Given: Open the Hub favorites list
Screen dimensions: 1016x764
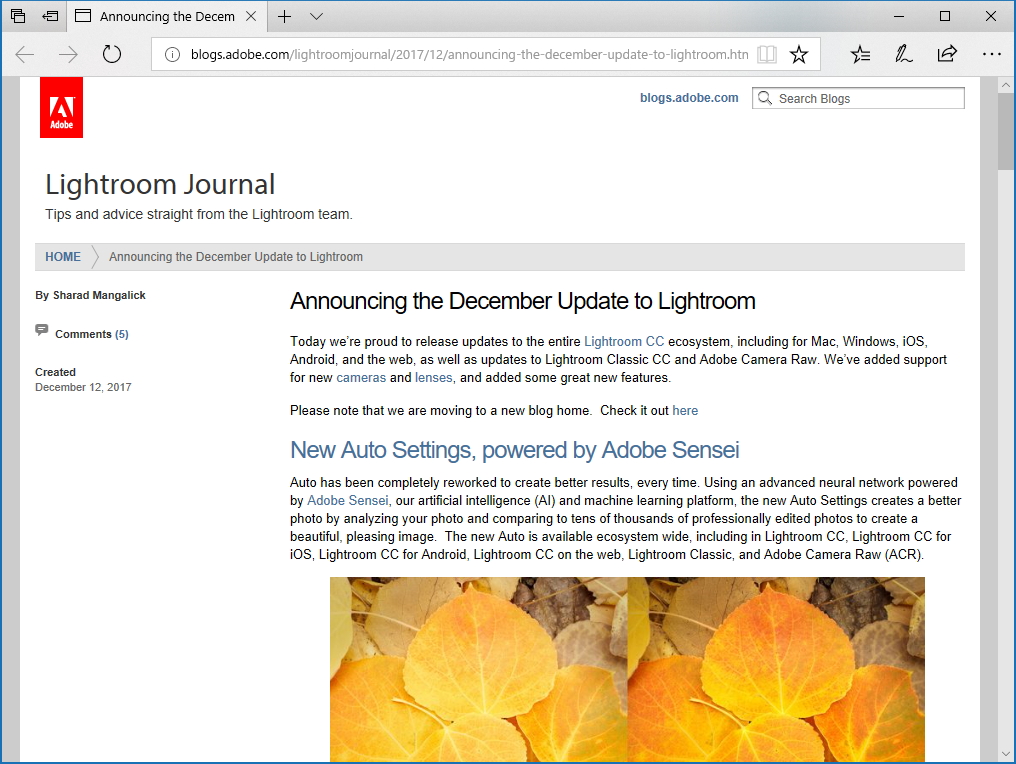Looking at the screenshot, I should [860, 54].
